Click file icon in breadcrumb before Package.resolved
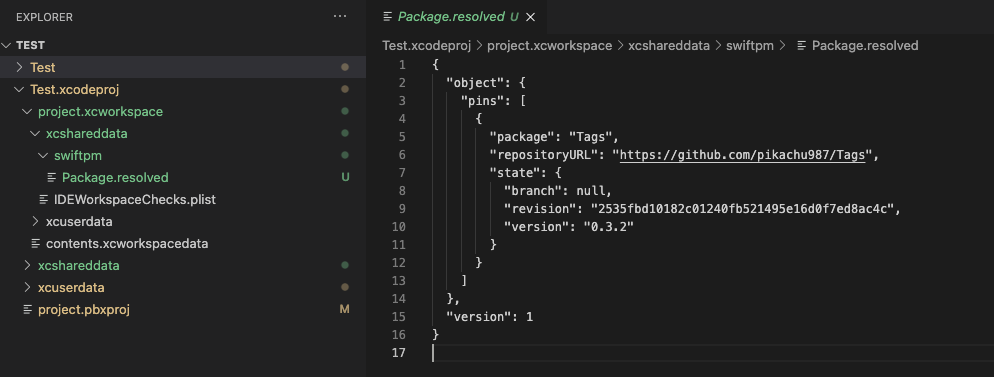The height and width of the screenshot is (377, 994). (802, 46)
